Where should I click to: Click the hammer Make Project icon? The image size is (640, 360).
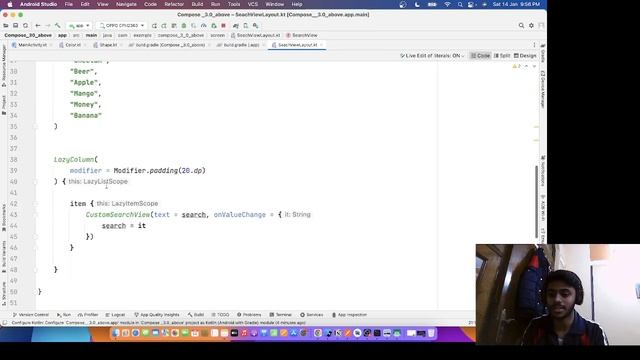click(58, 25)
